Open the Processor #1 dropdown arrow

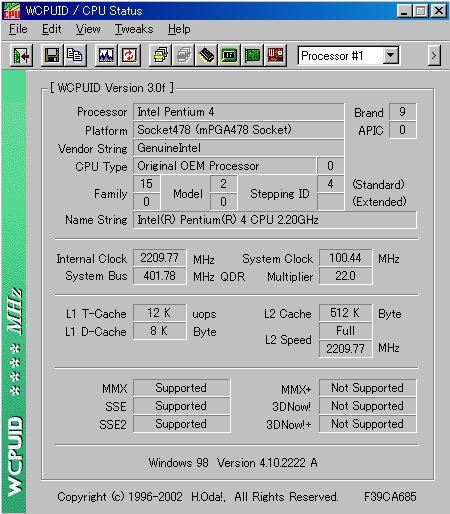pyautogui.click(x=391, y=56)
